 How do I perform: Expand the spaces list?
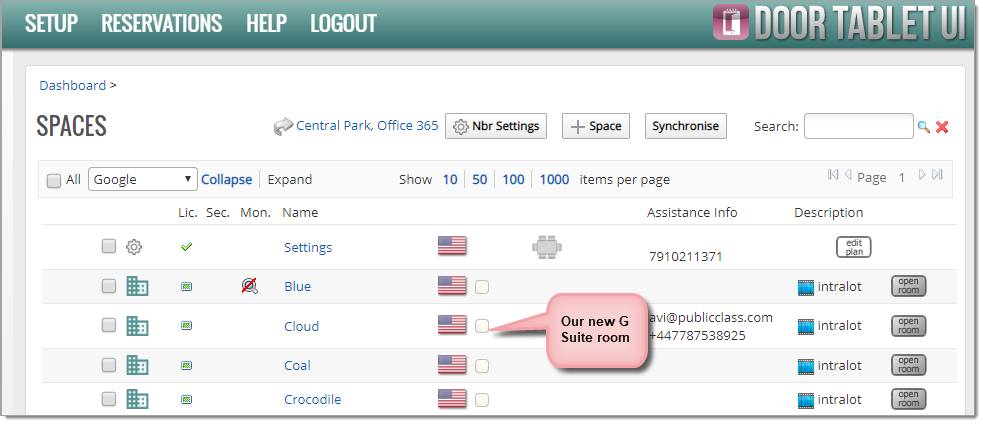tap(289, 180)
